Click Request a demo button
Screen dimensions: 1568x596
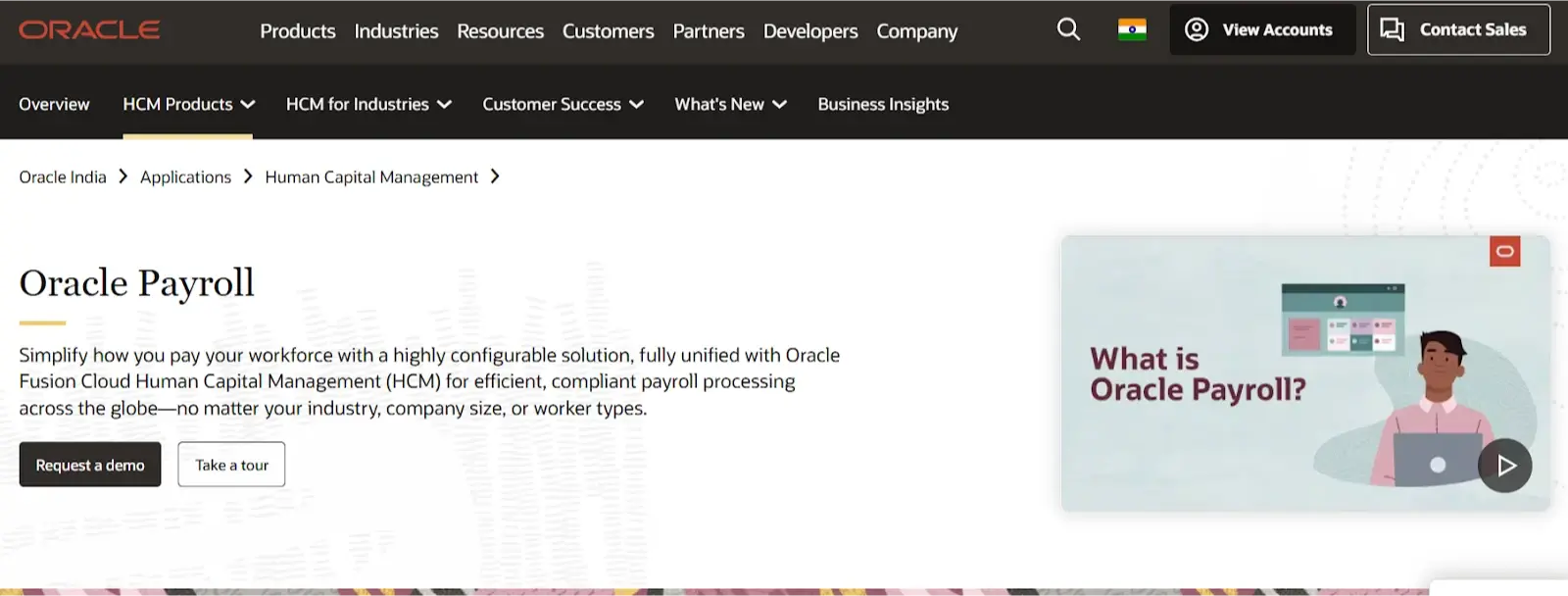pos(90,465)
